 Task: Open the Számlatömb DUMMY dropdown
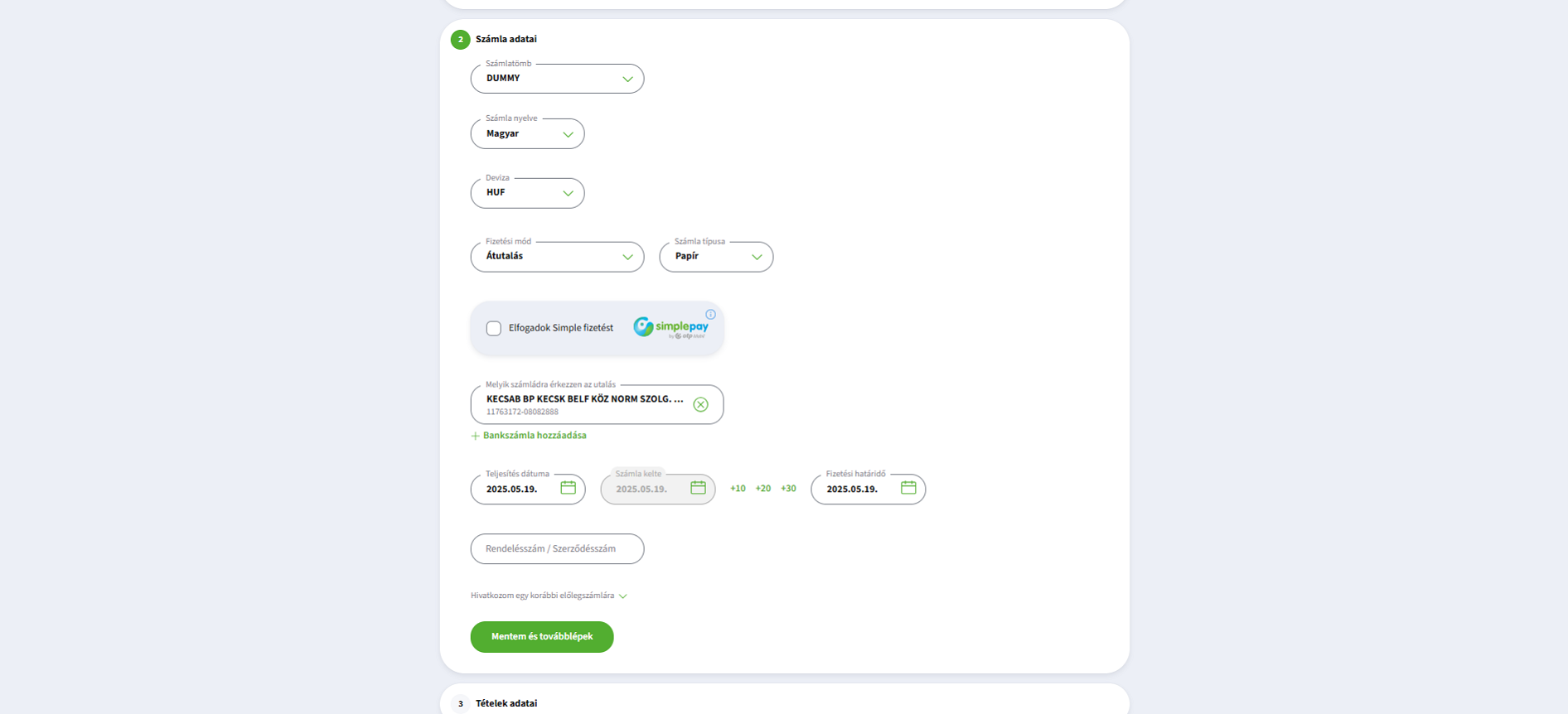[x=557, y=79]
